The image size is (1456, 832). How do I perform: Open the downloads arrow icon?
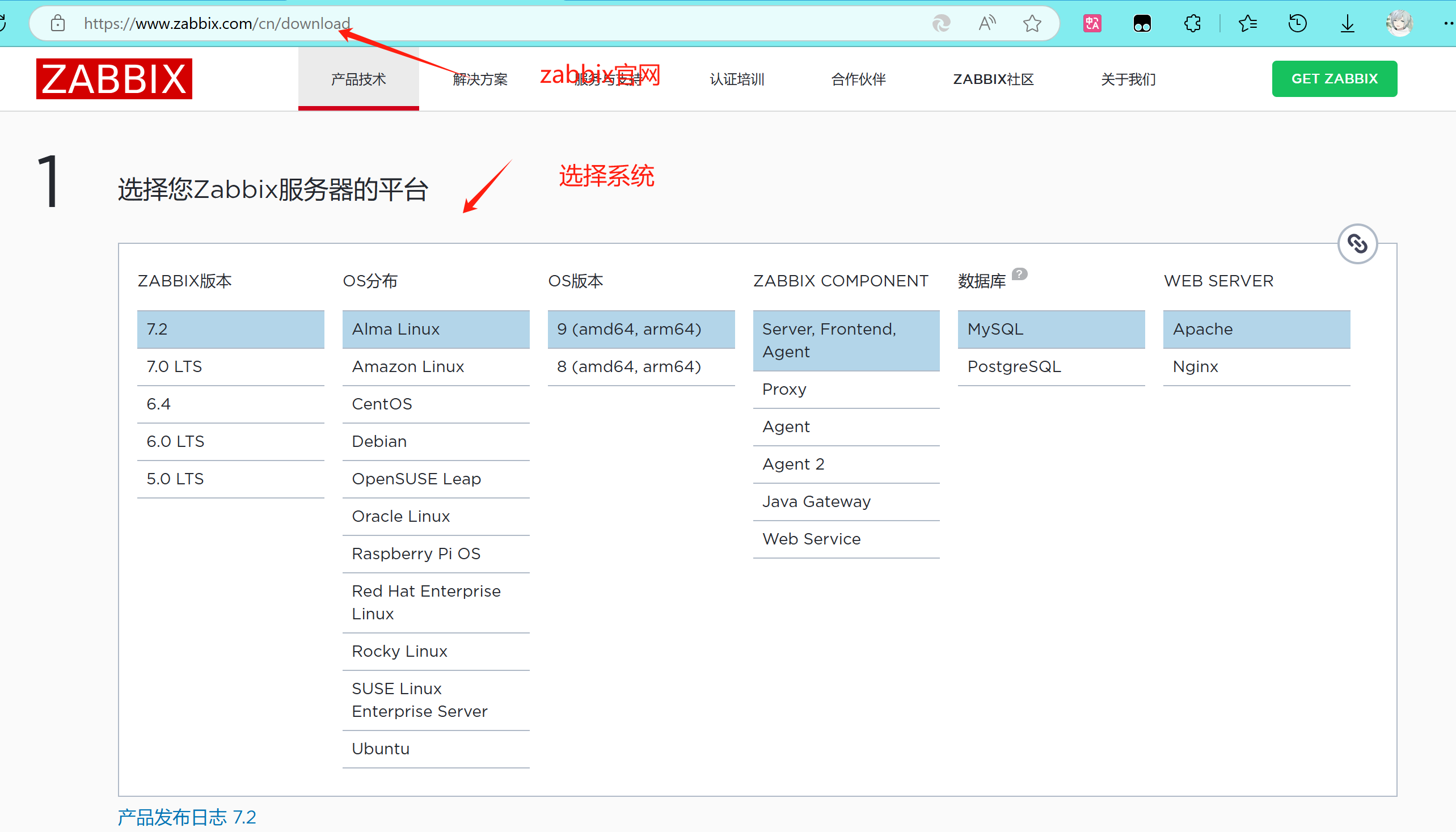(1348, 23)
